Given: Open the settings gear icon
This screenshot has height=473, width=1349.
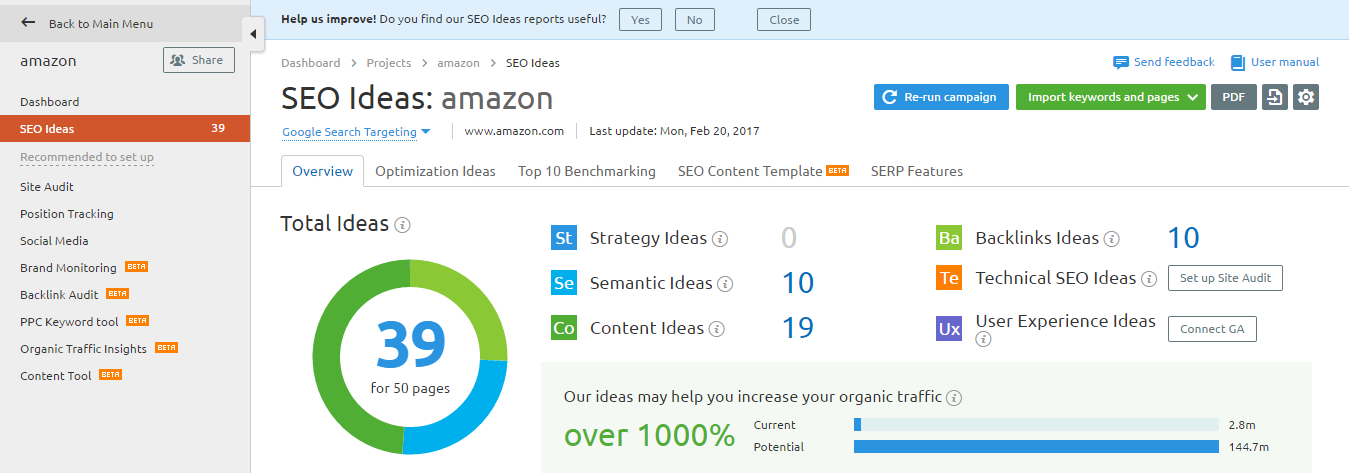Looking at the screenshot, I should pyautogui.click(x=1305, y=97).
